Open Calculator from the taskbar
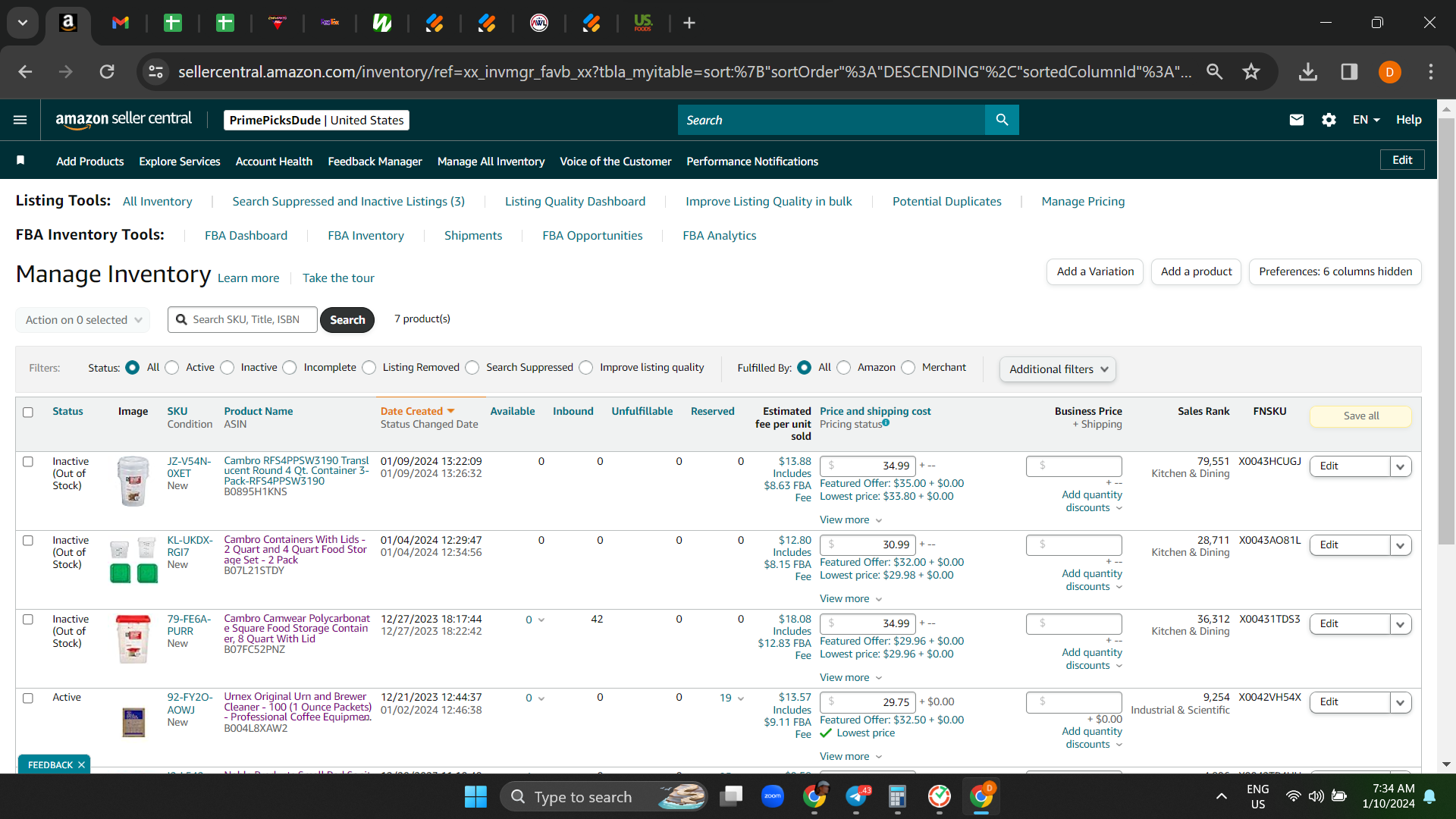 point(898,796)
